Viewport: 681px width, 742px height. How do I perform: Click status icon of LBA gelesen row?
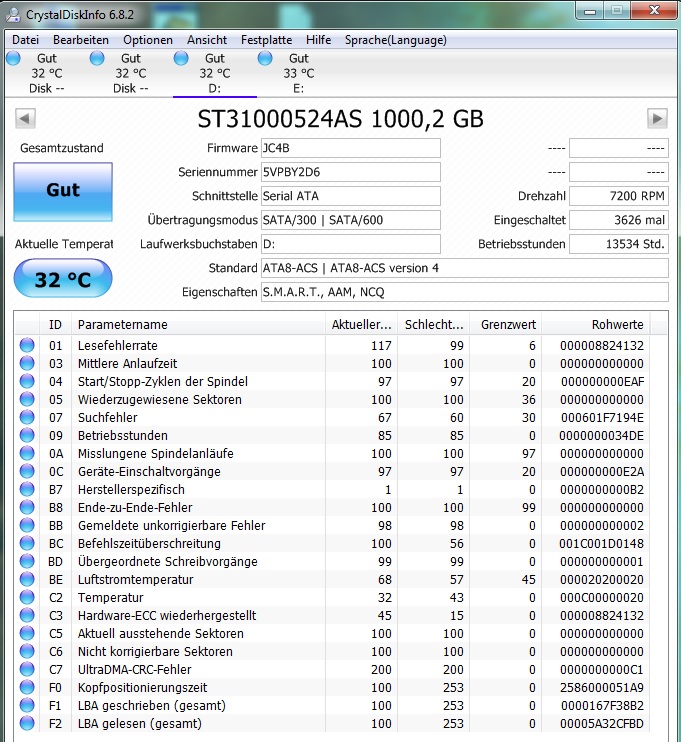point(27,723)
